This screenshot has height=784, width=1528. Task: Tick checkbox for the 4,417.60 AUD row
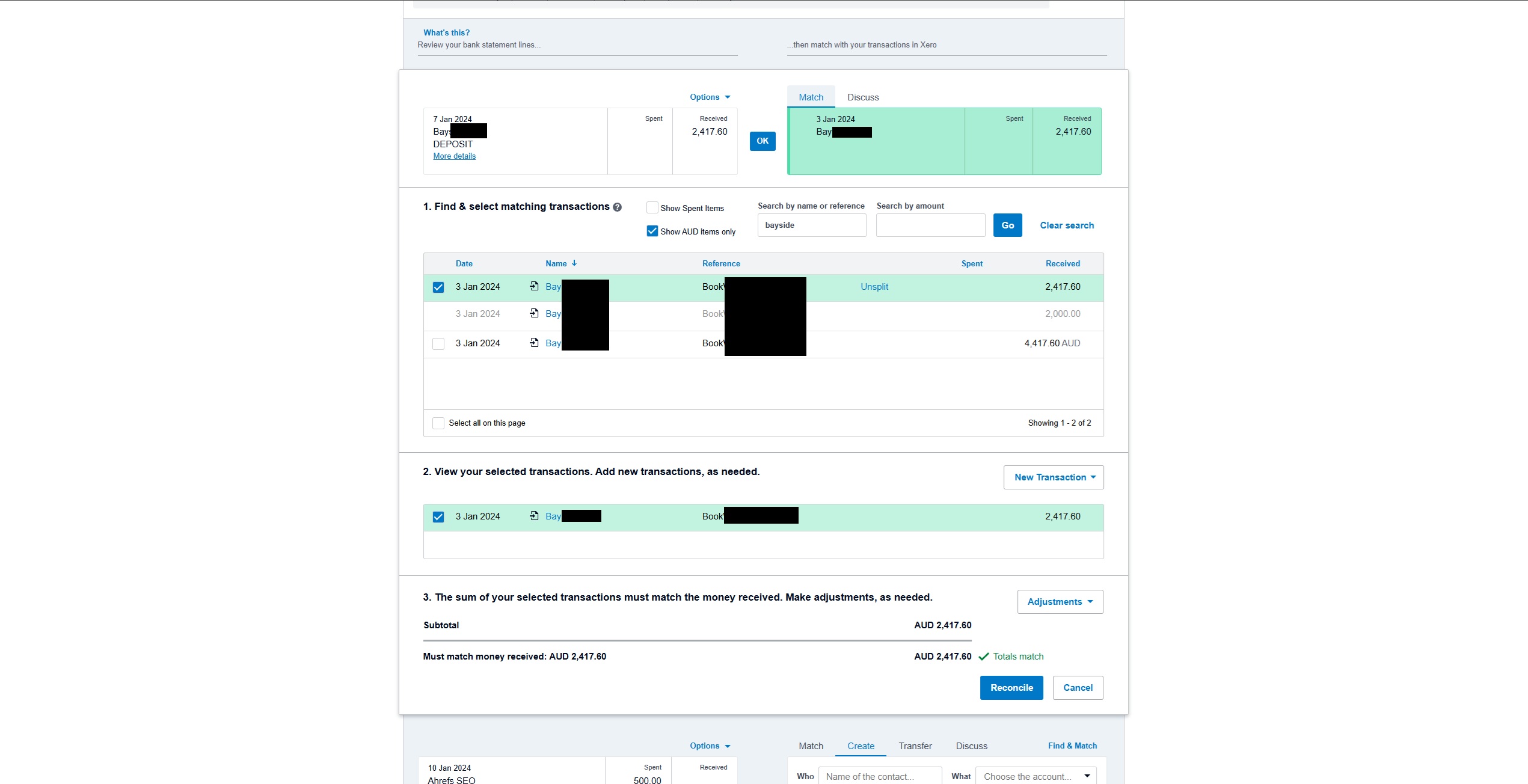(438, 344)
